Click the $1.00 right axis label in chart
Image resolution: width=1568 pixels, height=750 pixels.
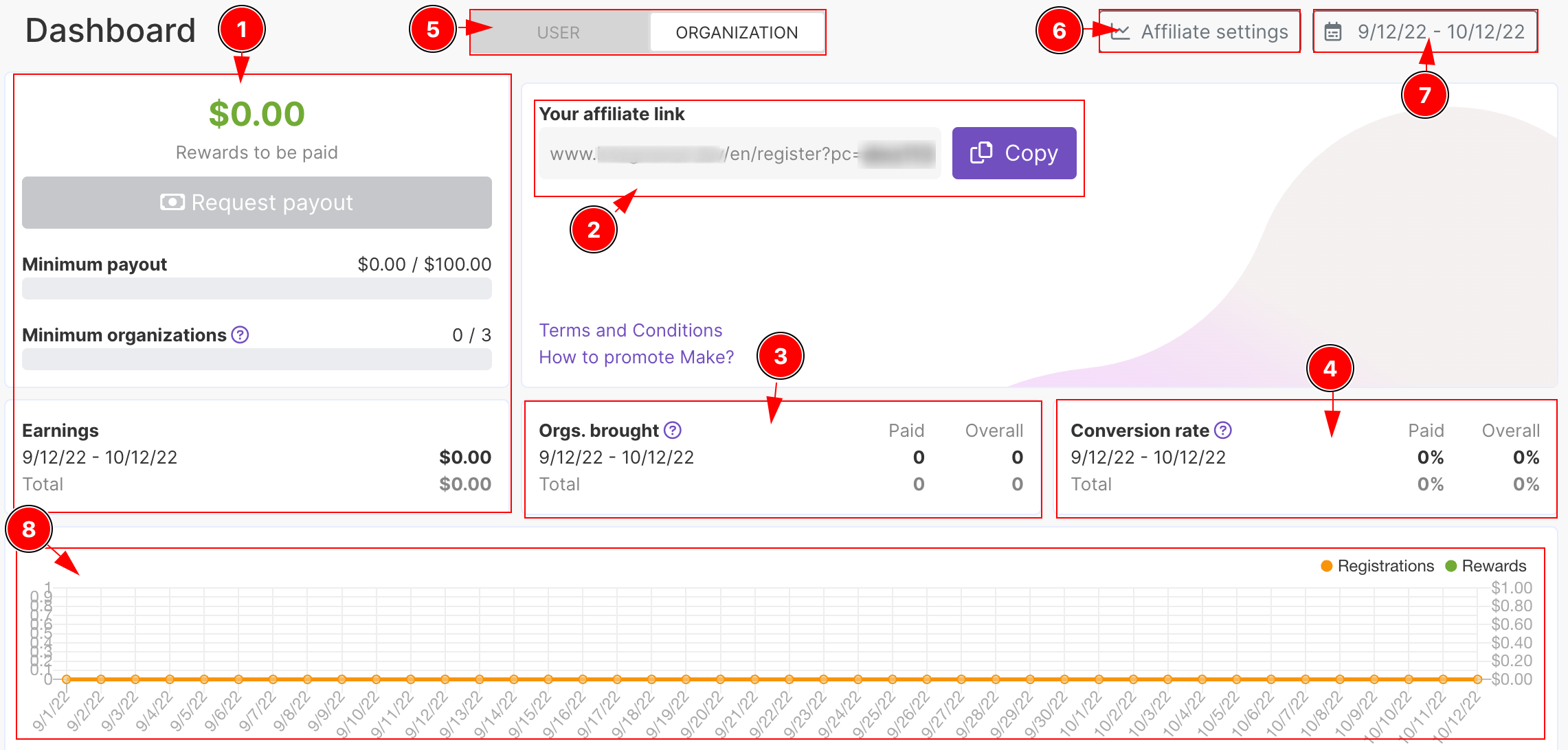pyautogui.click(x=1512, y=588)
